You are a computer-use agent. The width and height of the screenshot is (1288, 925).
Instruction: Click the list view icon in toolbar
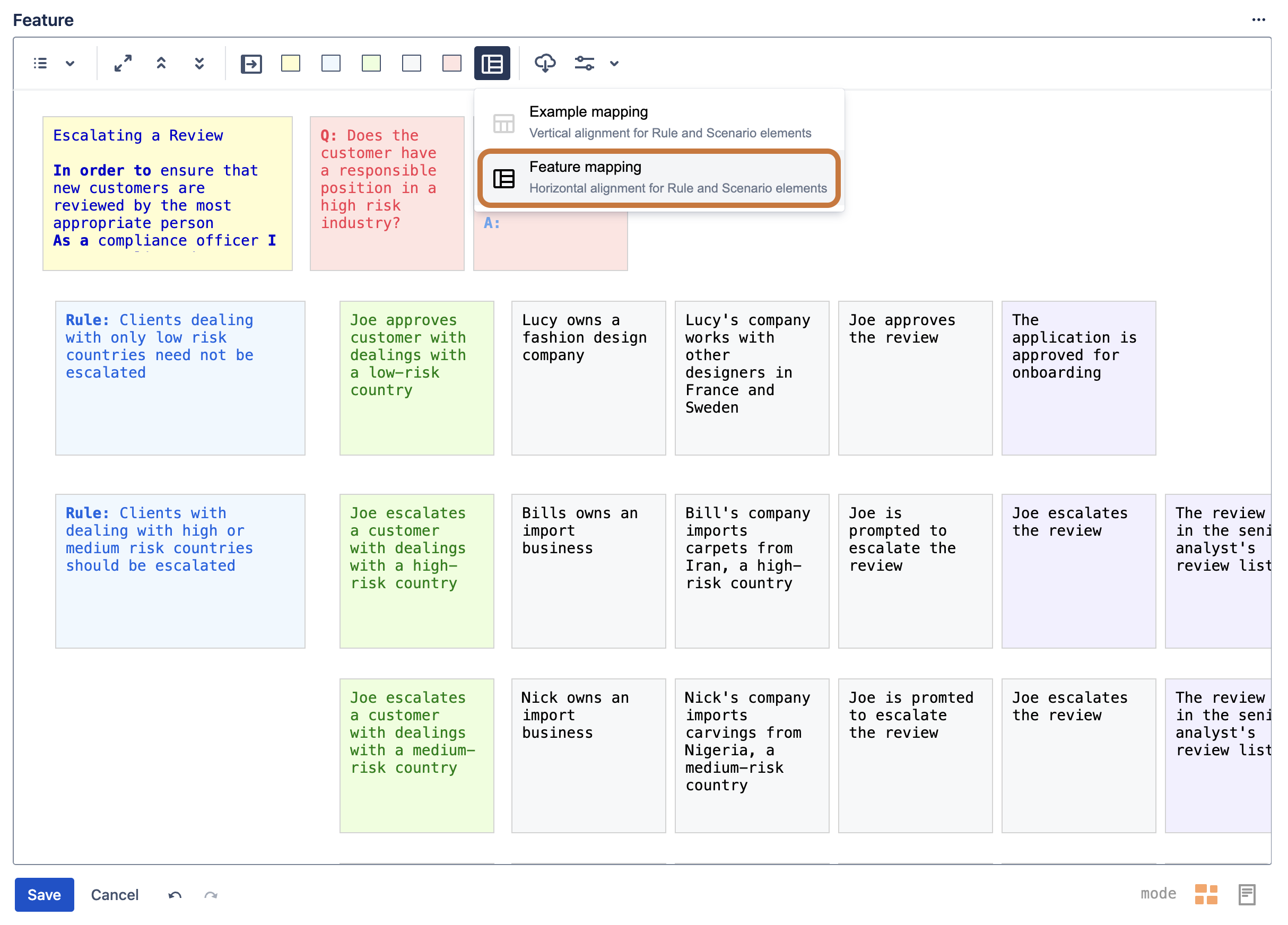[x=40, y=63]
